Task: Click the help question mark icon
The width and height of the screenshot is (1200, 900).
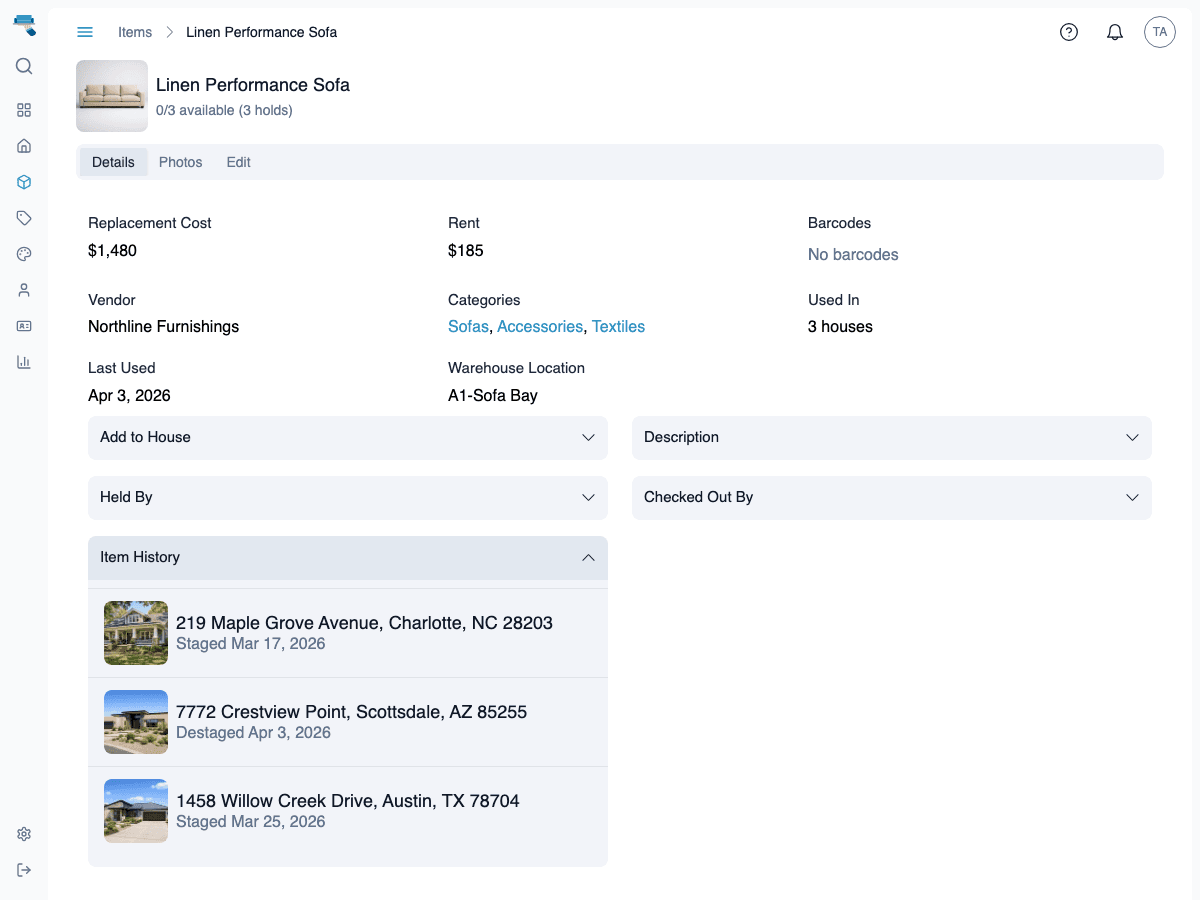Action: tap(1069, 32)
